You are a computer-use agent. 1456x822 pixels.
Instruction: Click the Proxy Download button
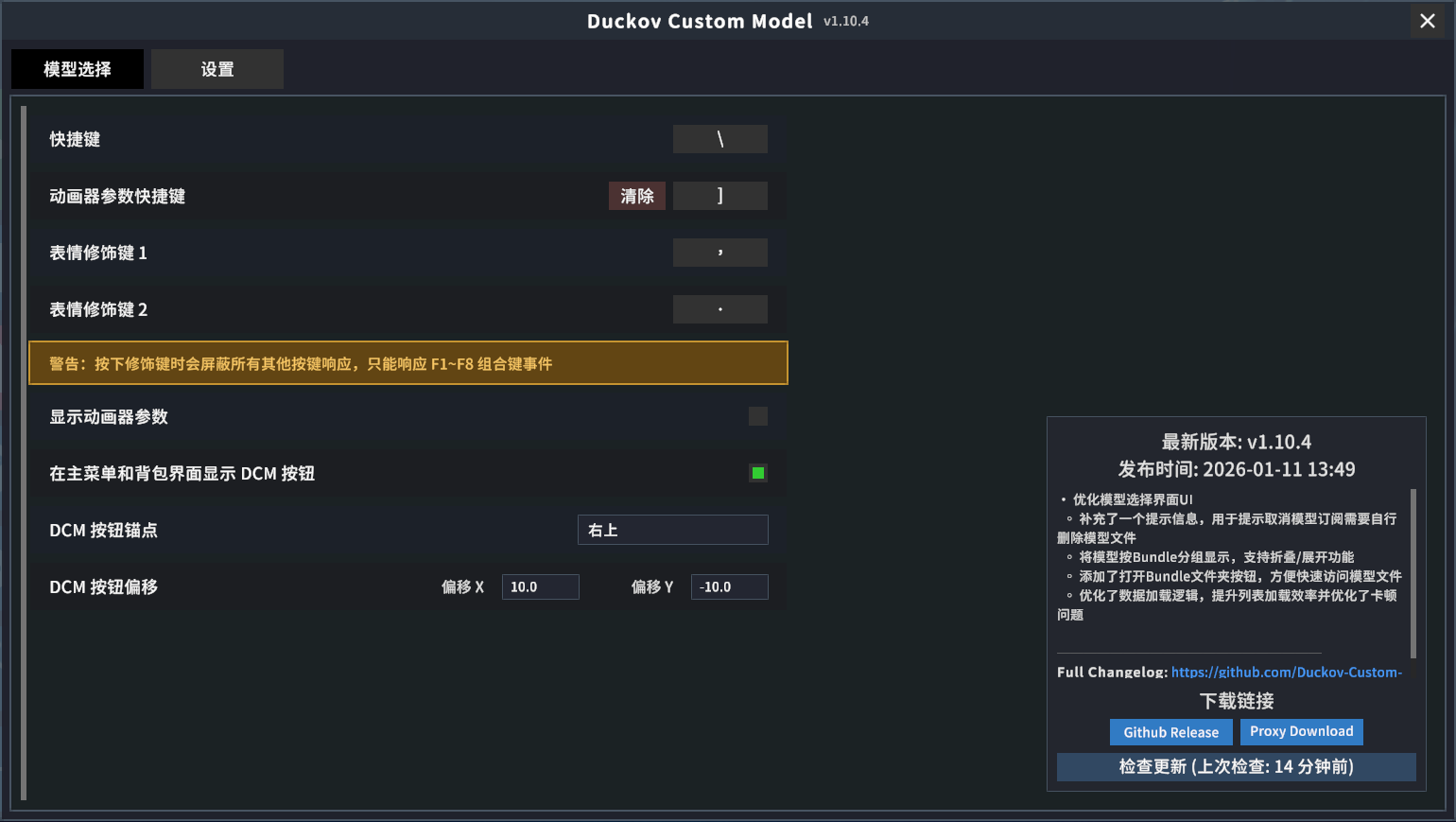(1301, 731)
